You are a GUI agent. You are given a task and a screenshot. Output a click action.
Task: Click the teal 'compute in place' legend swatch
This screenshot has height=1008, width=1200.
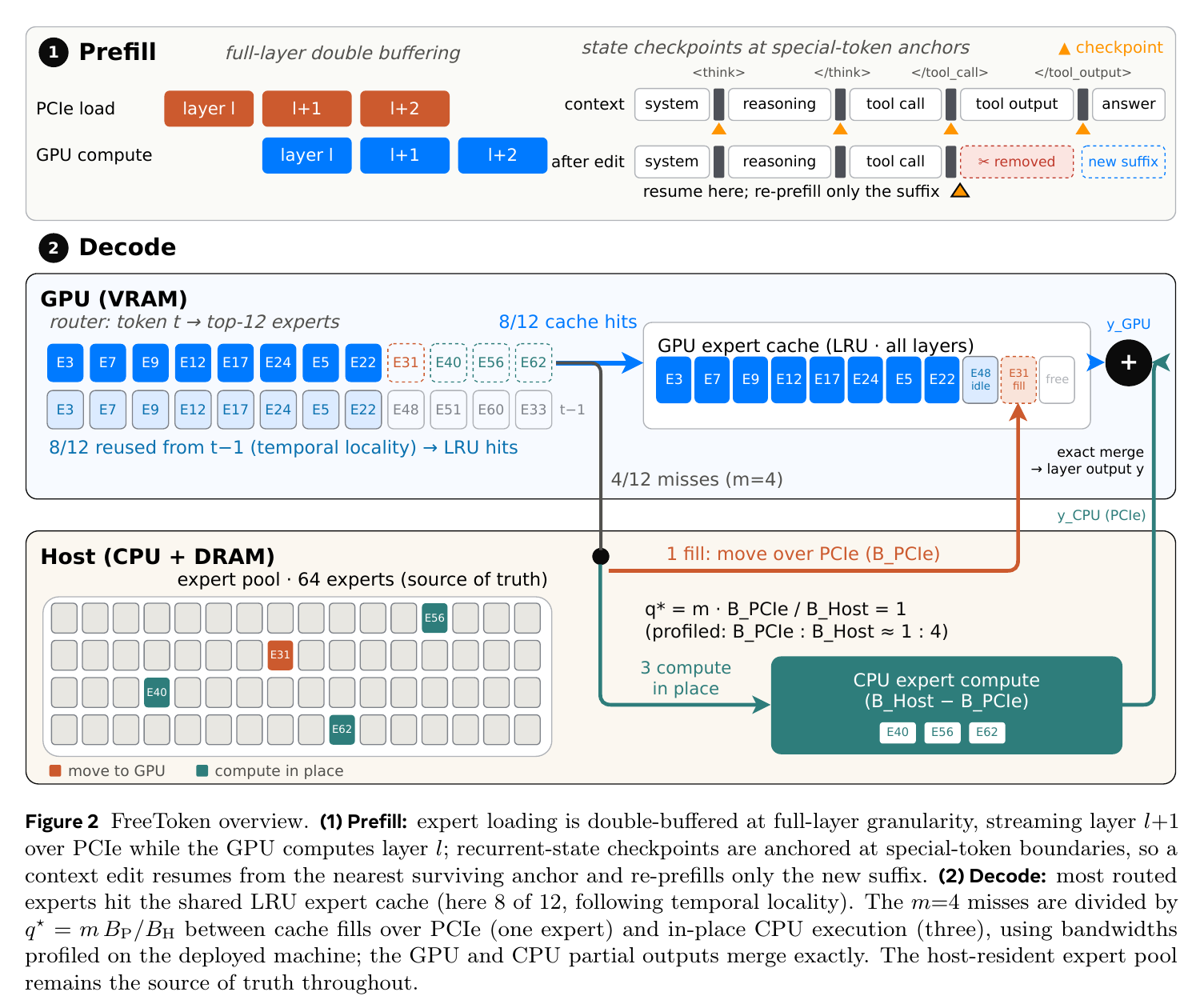coord(202,770)
